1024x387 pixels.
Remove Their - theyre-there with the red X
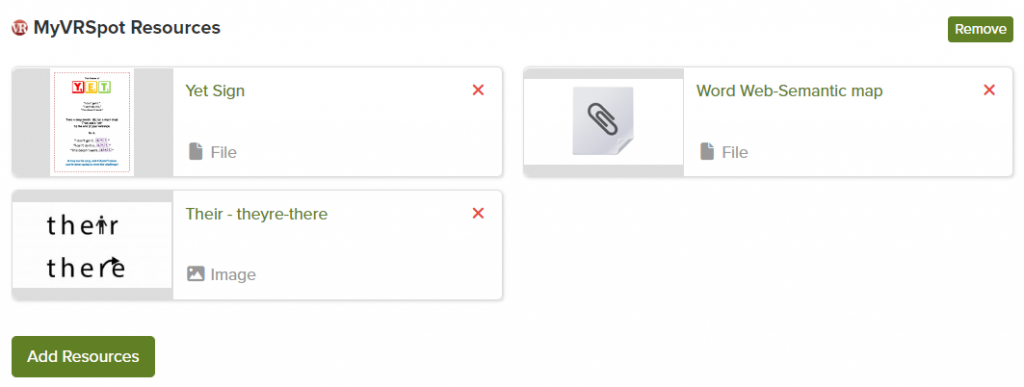click(x=478, y=213)
